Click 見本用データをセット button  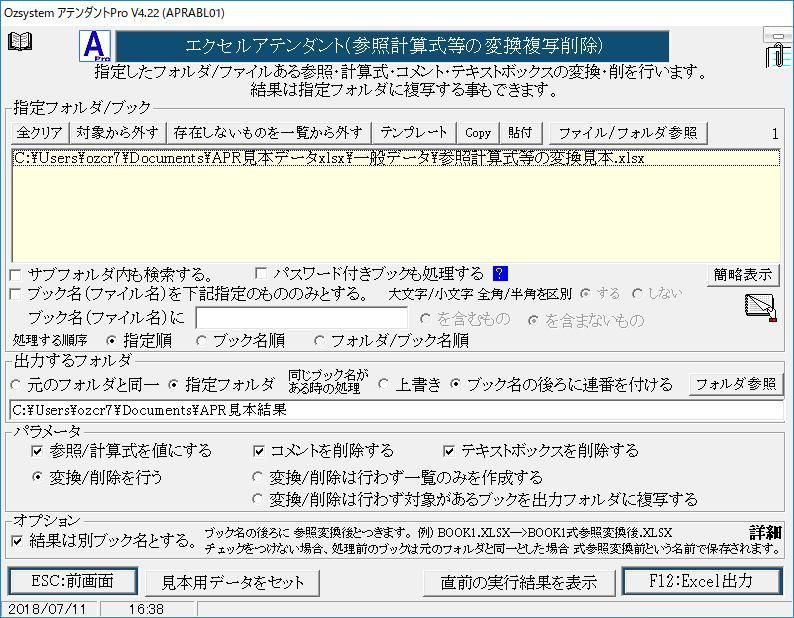click(x=232, y=583)
